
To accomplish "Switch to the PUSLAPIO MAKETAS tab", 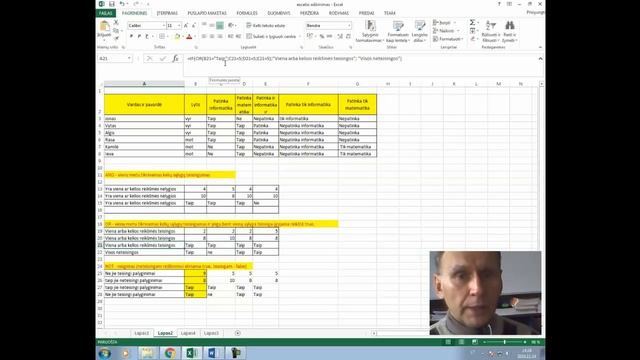I will tap(207, 13).
